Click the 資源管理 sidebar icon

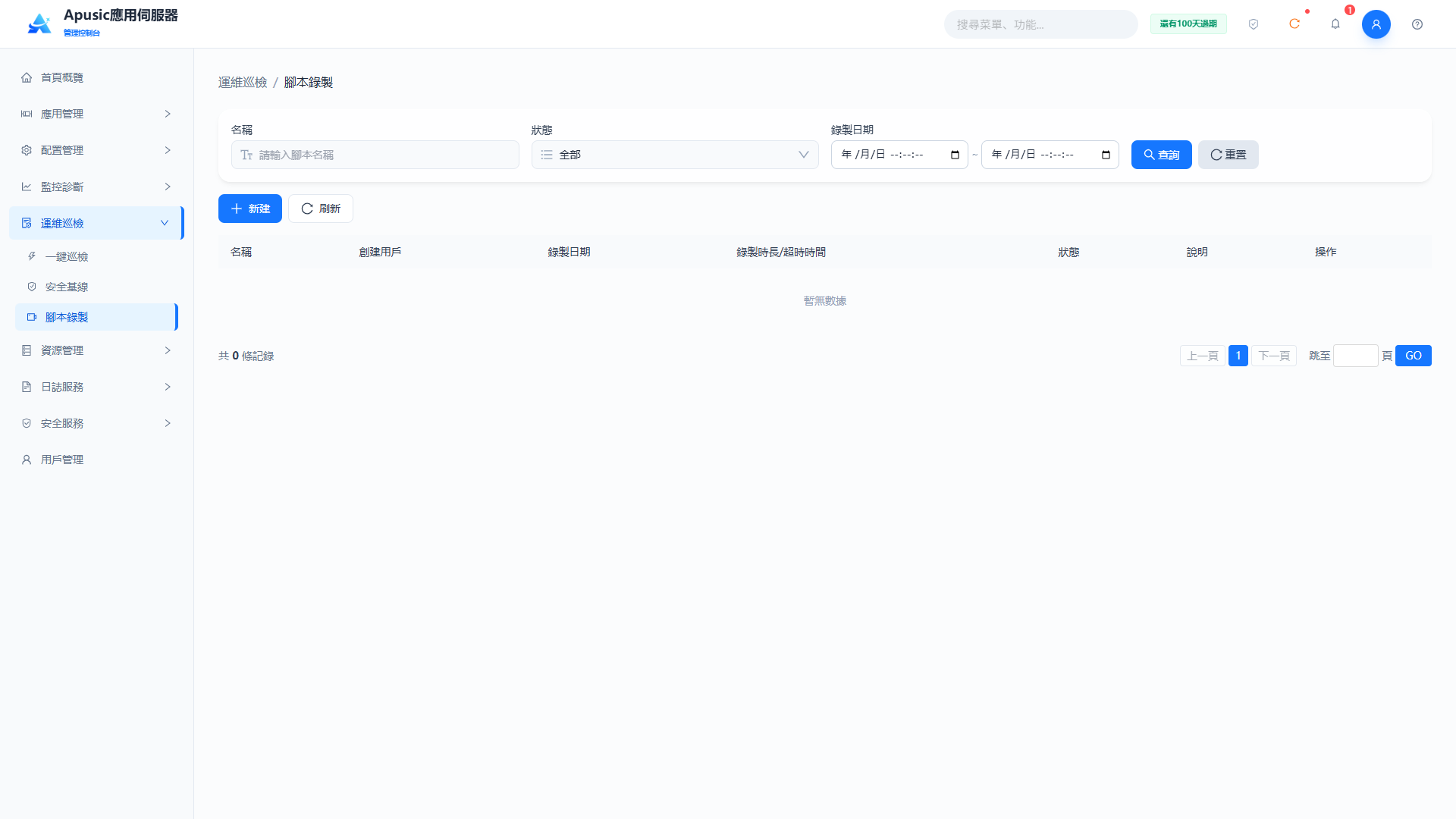[27, 350]
